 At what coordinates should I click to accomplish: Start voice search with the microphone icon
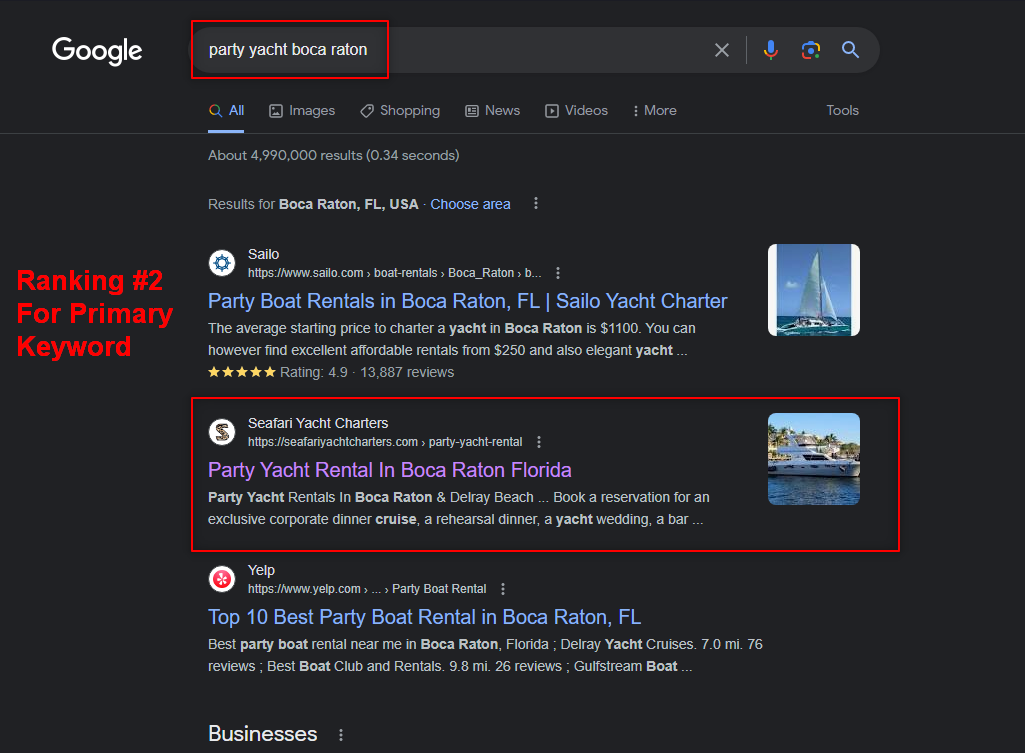pyautogui.click(x=771, y=50)
